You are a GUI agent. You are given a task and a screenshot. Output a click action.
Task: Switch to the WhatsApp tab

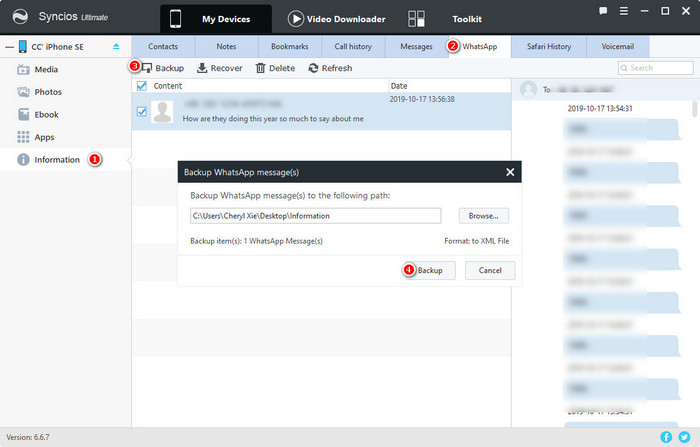point(479,46)
